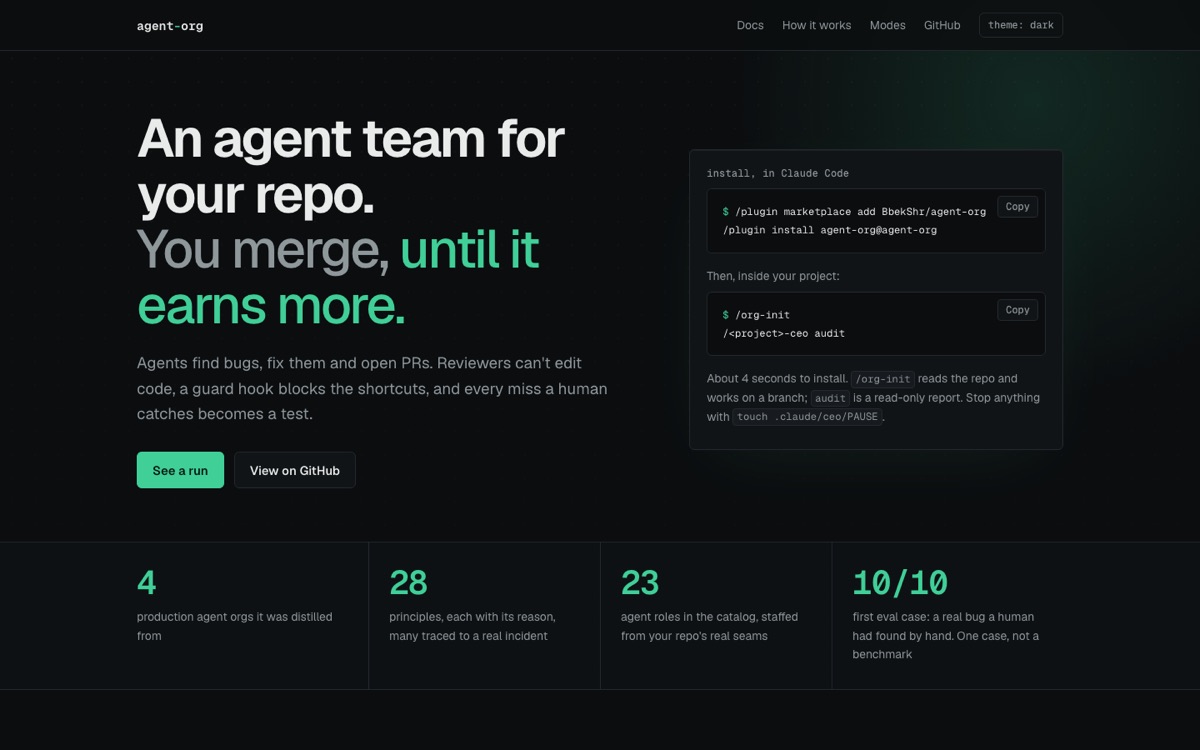1200x750 pixels.
Task: Click 'Then, inside your project:' text
Action: [x=773, y=276]
